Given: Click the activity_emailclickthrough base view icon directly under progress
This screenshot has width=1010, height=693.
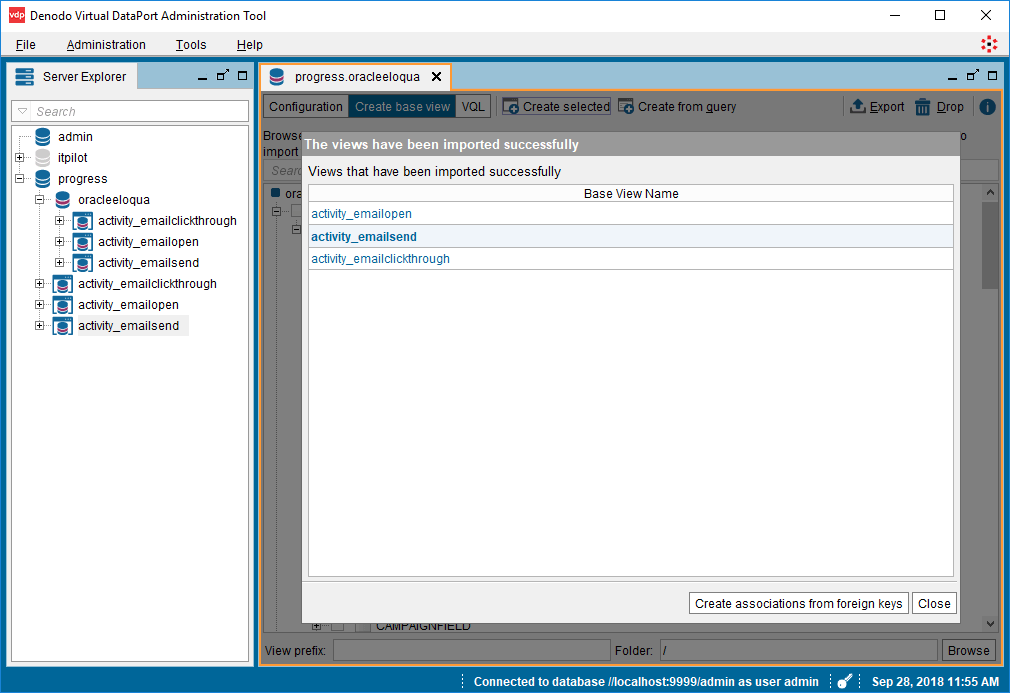Looking at the screenshot, I should point(62,284).
